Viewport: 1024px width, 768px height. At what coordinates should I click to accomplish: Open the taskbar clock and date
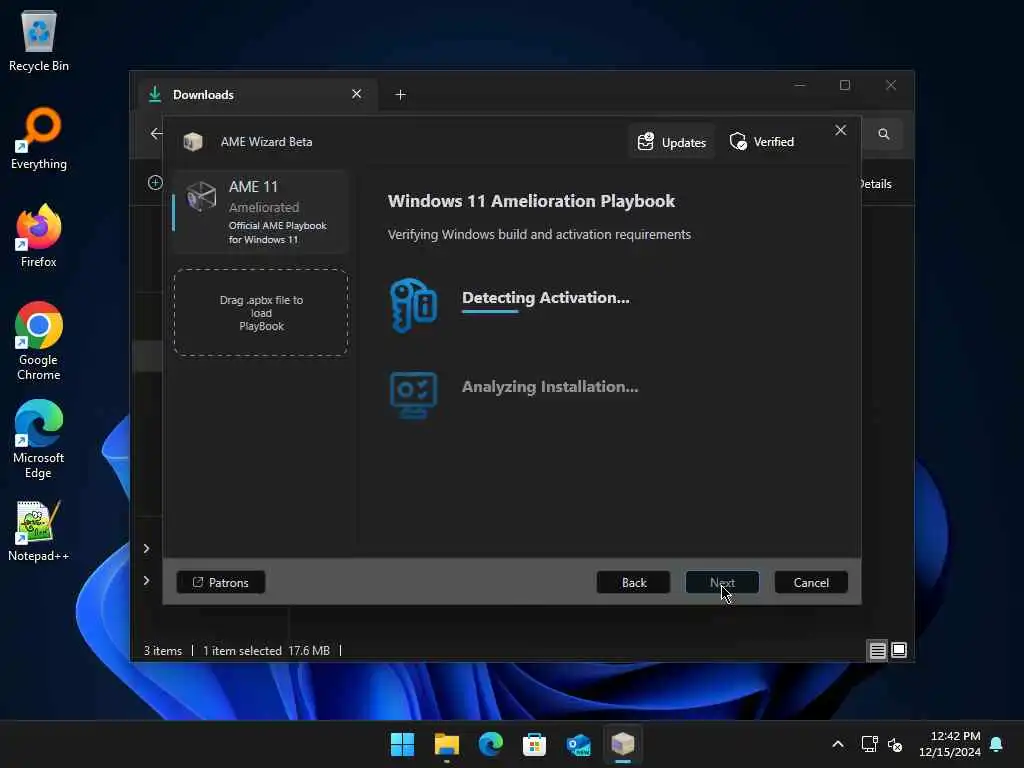tap(950, 744)
